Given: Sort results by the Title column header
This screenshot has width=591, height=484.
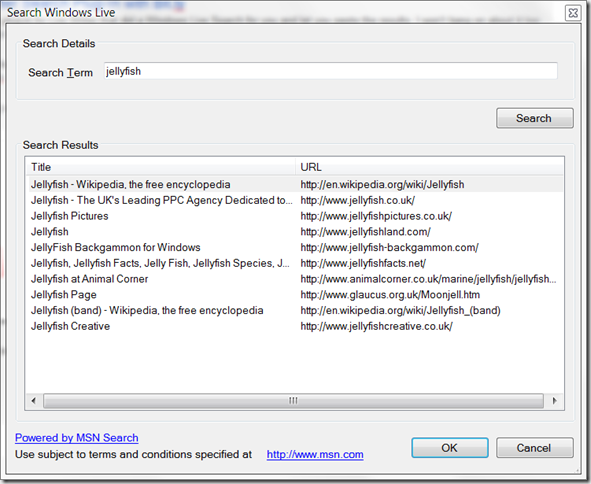Looking at the screenshot, I should (161, 167).
